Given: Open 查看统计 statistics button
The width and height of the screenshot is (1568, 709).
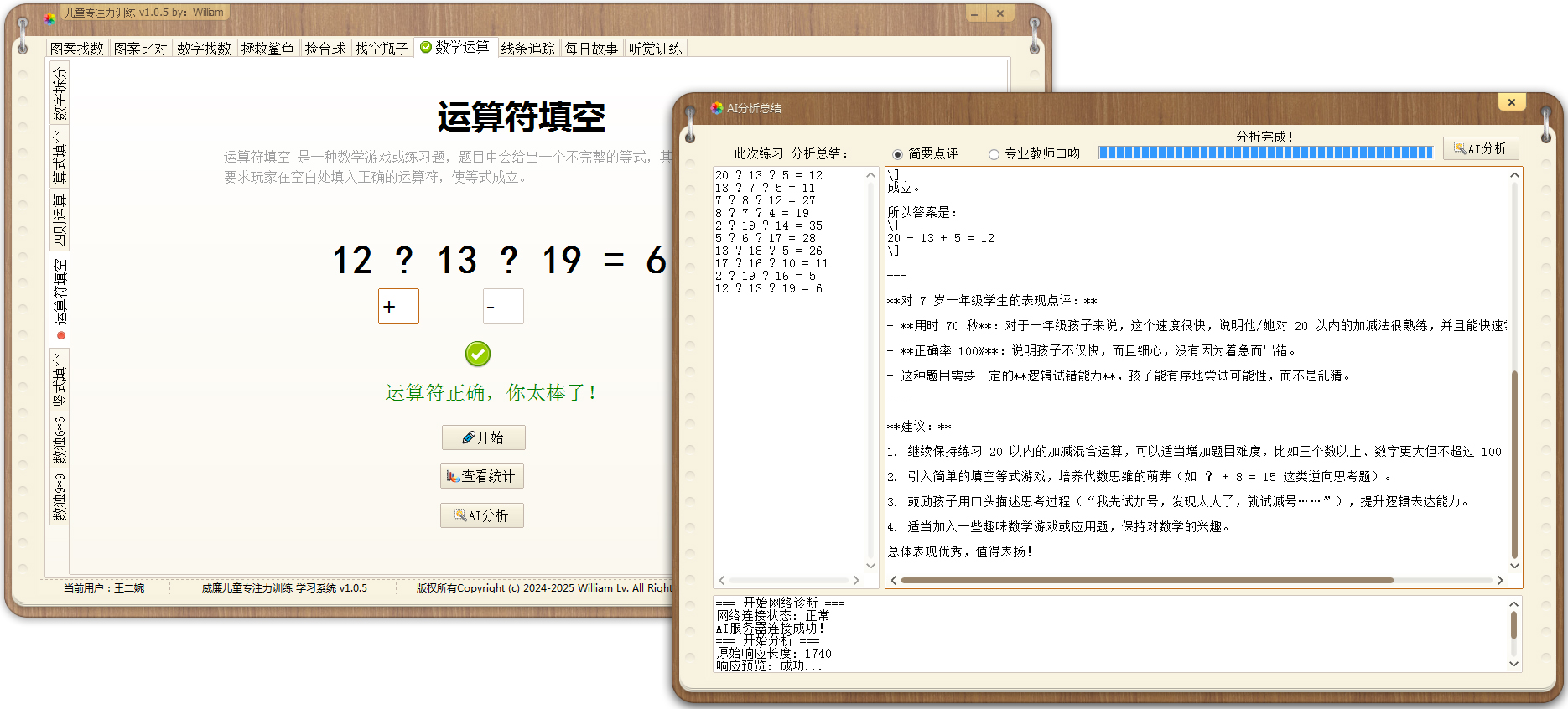Looking at the screenshot, I should coord(482,476).
